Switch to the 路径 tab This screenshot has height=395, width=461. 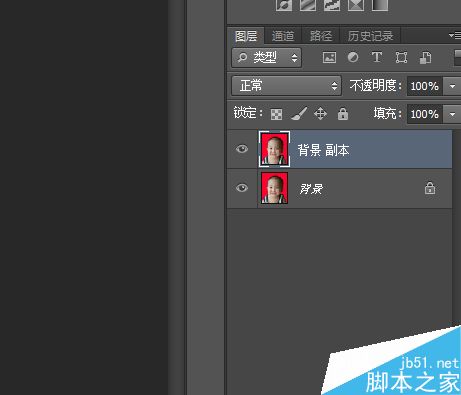click(x=321, y=36)
